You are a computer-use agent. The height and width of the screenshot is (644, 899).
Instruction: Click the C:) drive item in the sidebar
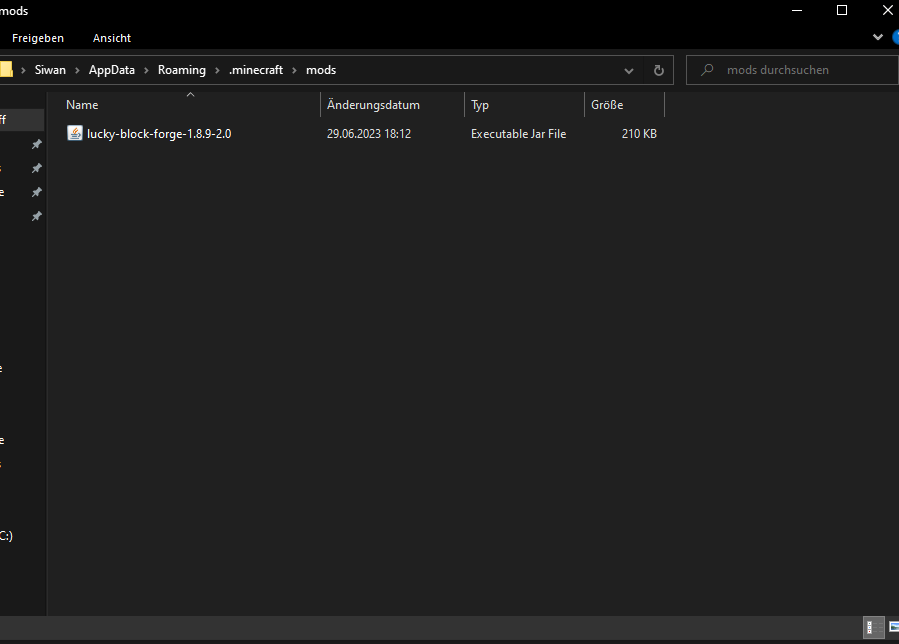point(6,536)
